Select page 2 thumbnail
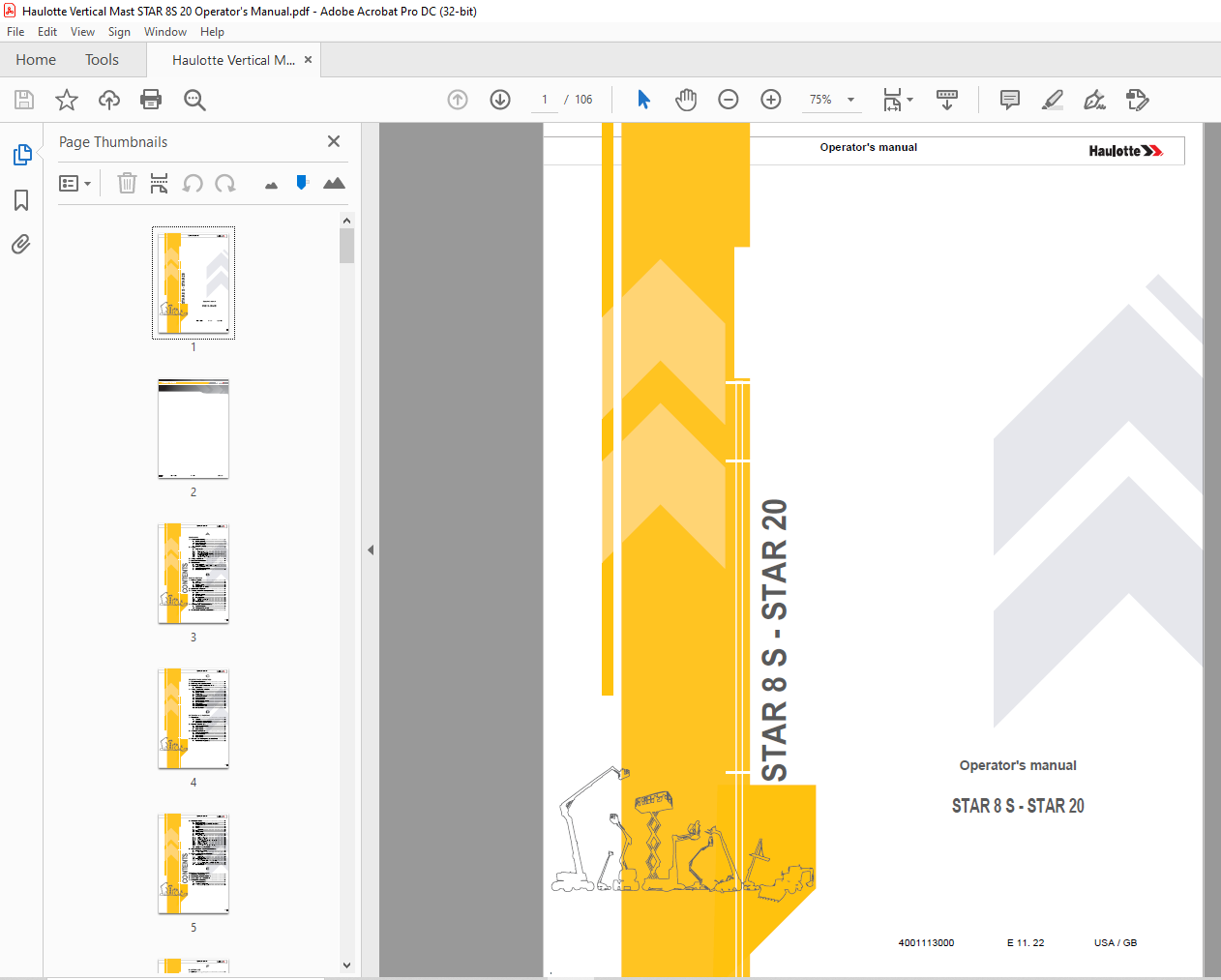Screen dimensions: 1221x980 pos(194,429)
